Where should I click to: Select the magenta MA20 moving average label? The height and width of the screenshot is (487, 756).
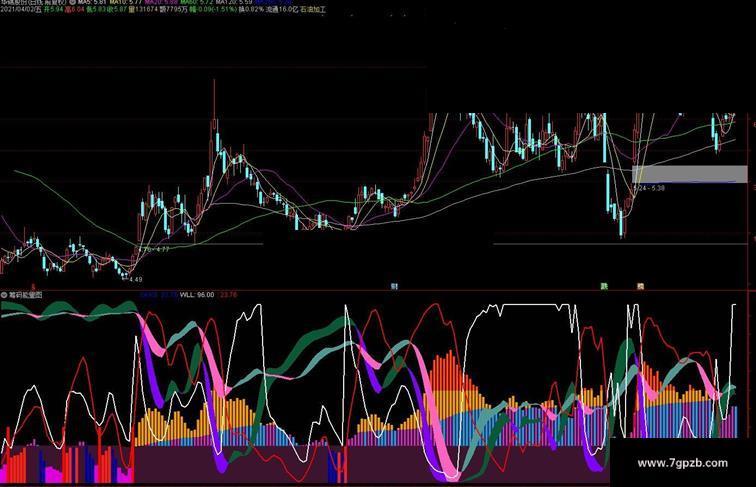coord(161,2)
